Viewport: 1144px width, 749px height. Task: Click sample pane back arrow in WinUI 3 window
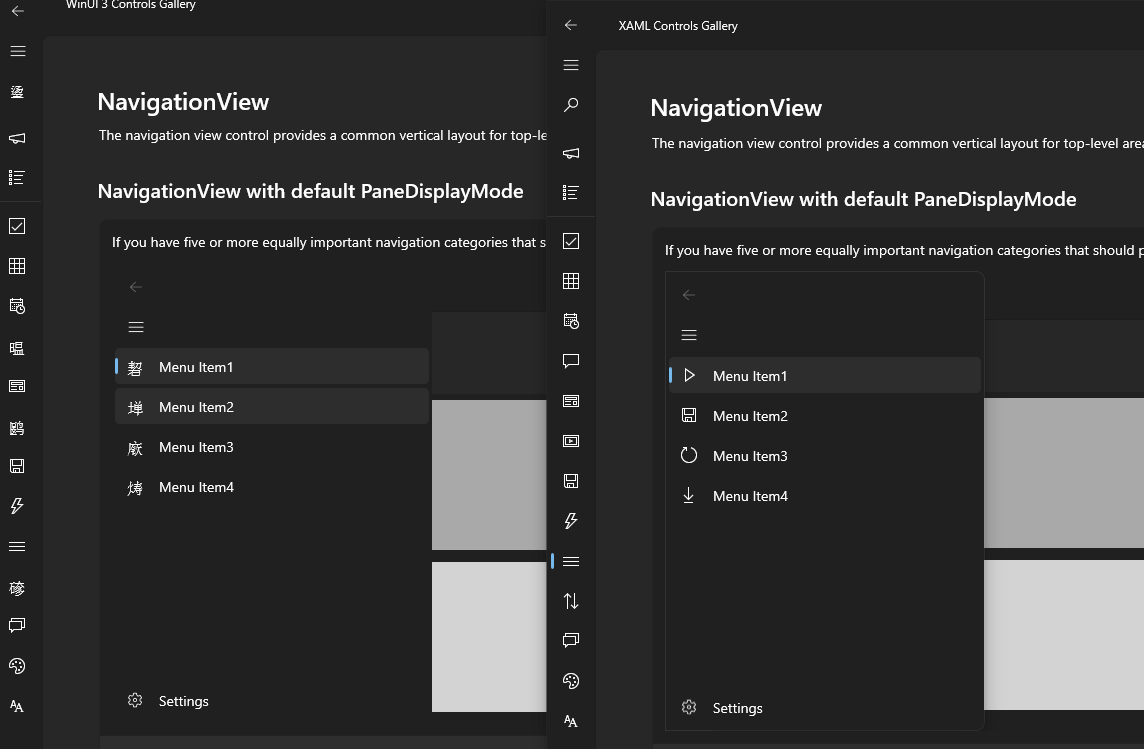(136, 287)
